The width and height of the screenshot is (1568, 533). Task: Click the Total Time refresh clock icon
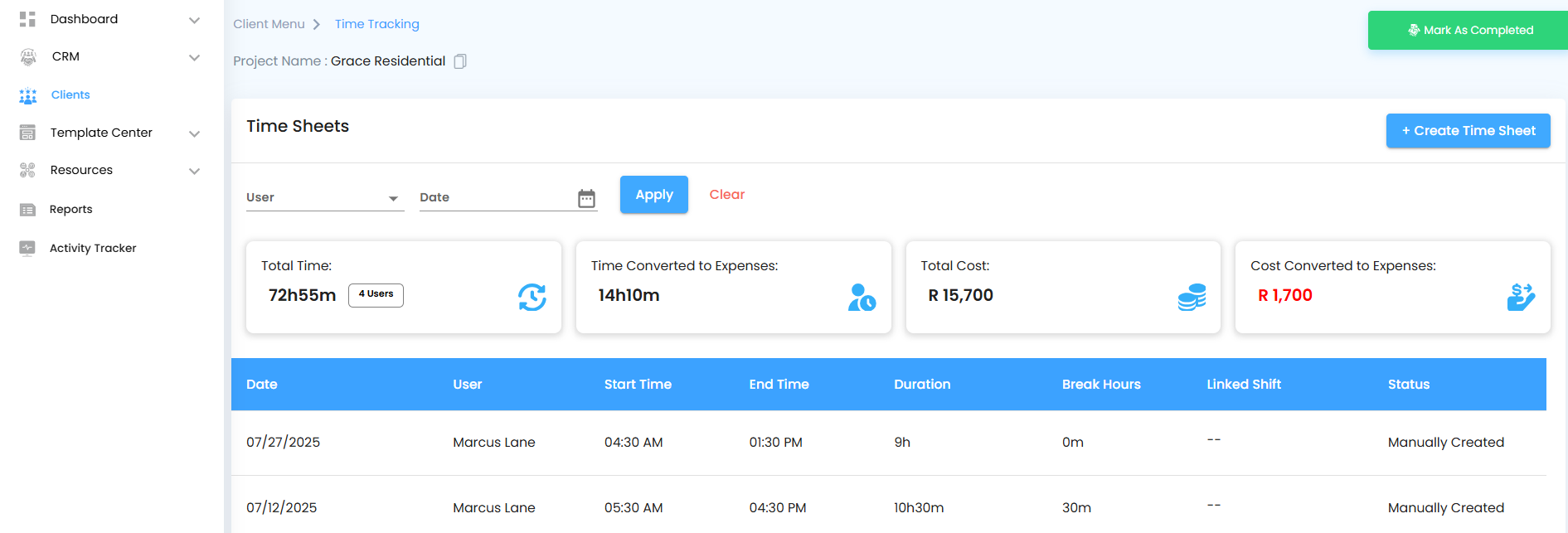(x=532, y=297)
